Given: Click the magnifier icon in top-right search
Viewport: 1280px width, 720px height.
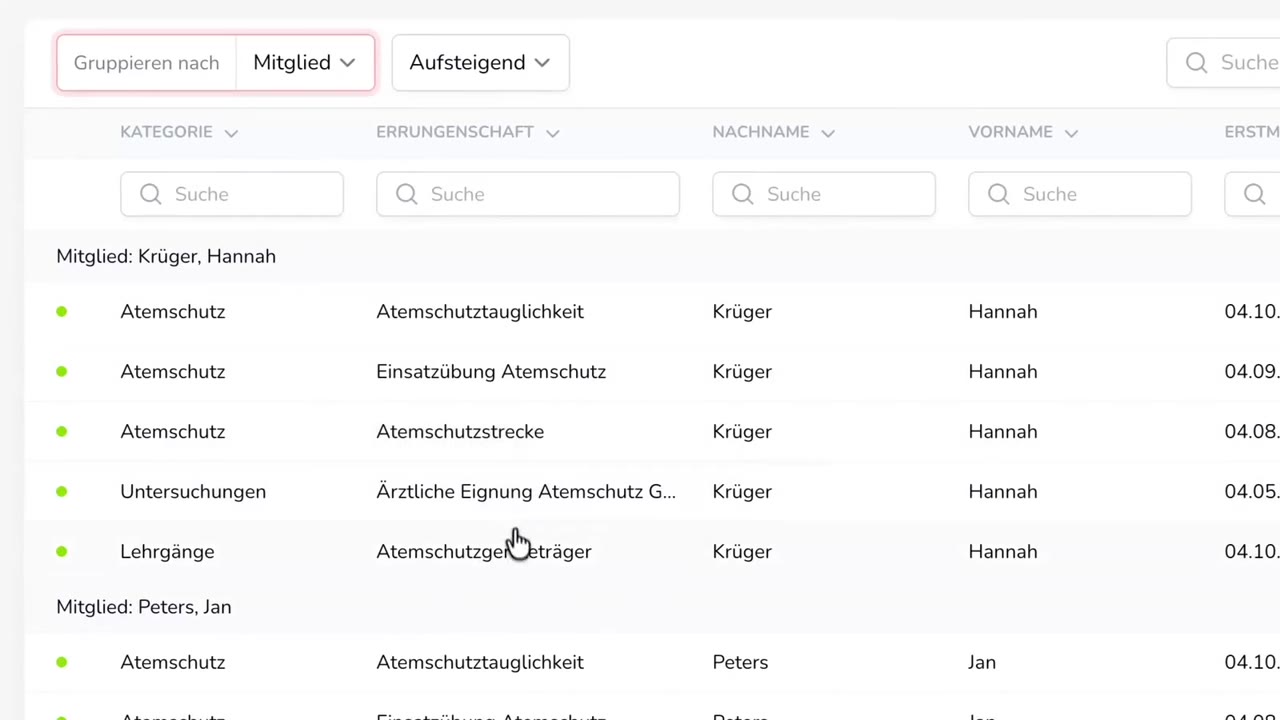Looking at the screenshot, I should pos(1197,63).
